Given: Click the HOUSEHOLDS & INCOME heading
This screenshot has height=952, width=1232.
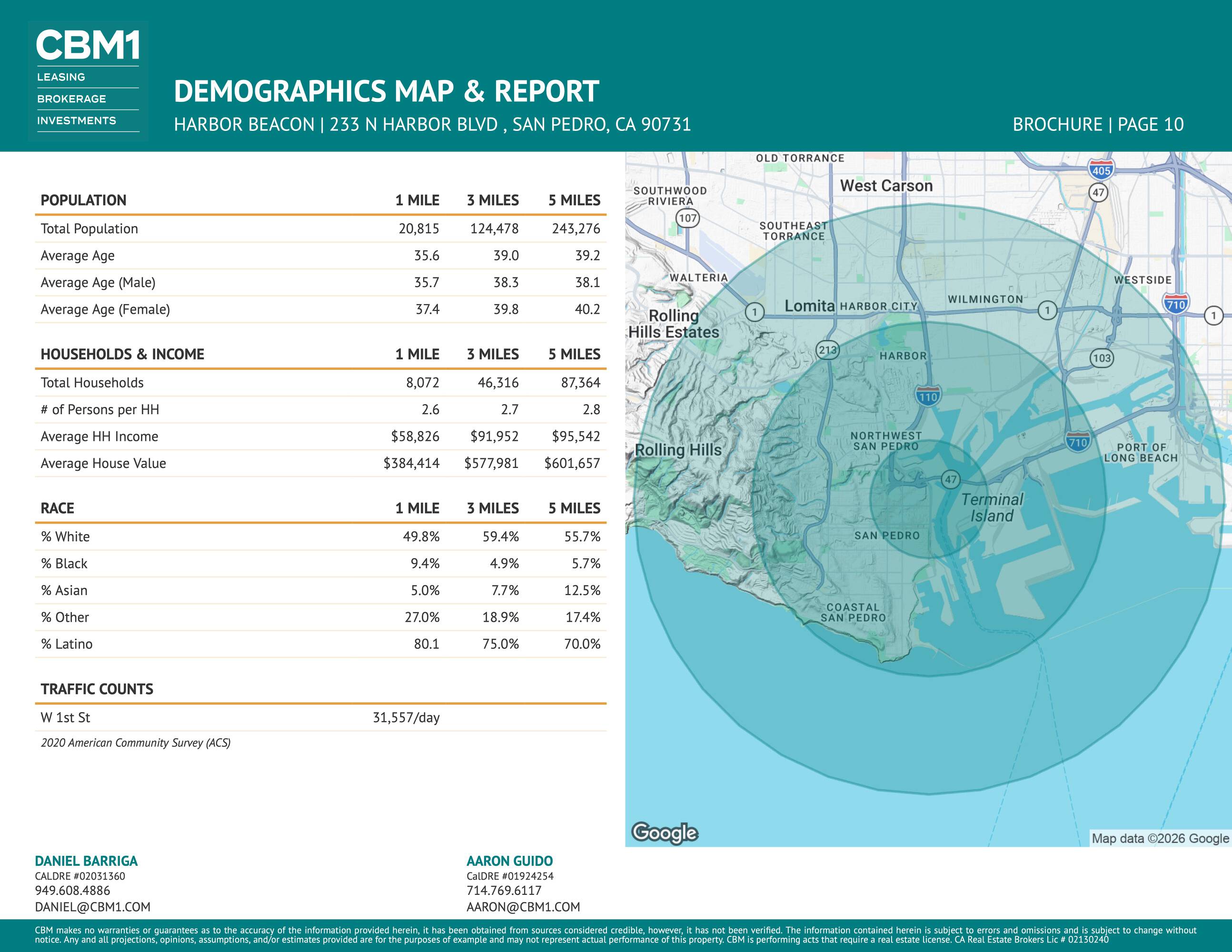Looking at the screenshot, I should click(122, 354).
